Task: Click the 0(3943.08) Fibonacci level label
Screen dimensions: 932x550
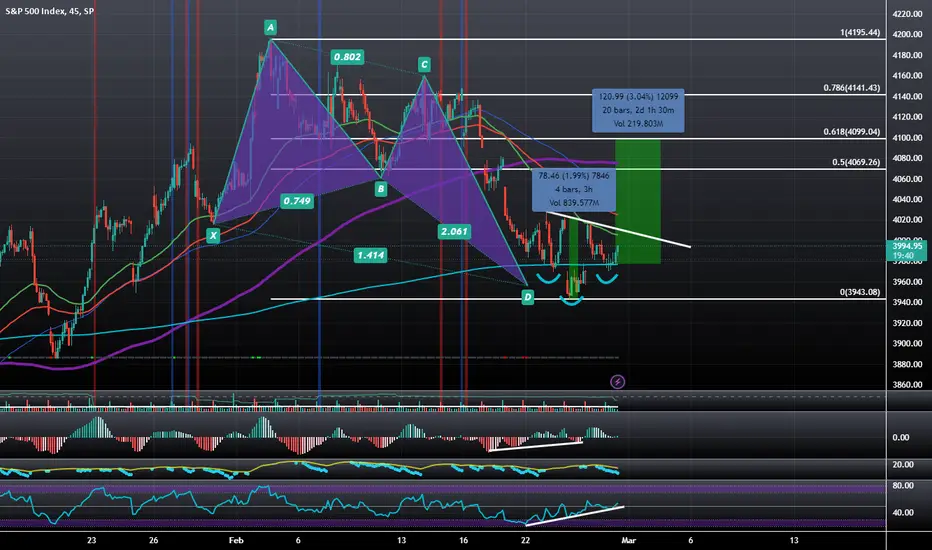Action: point(859,292)
